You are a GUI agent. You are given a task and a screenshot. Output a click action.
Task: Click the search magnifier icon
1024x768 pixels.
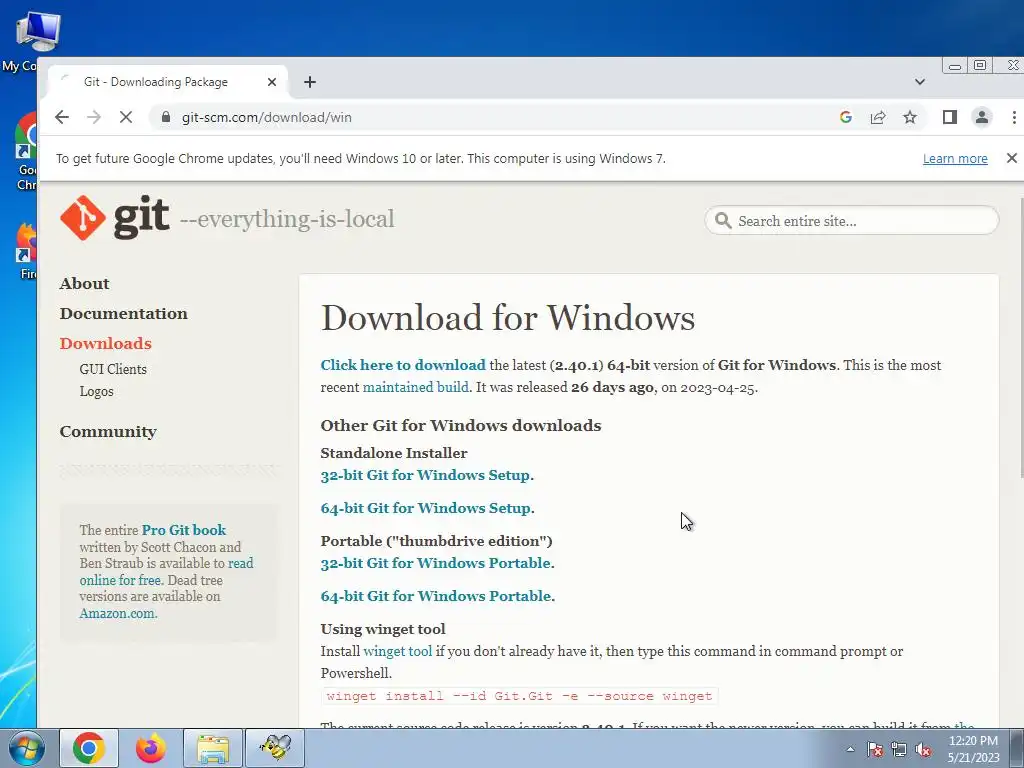pos(723,221)
